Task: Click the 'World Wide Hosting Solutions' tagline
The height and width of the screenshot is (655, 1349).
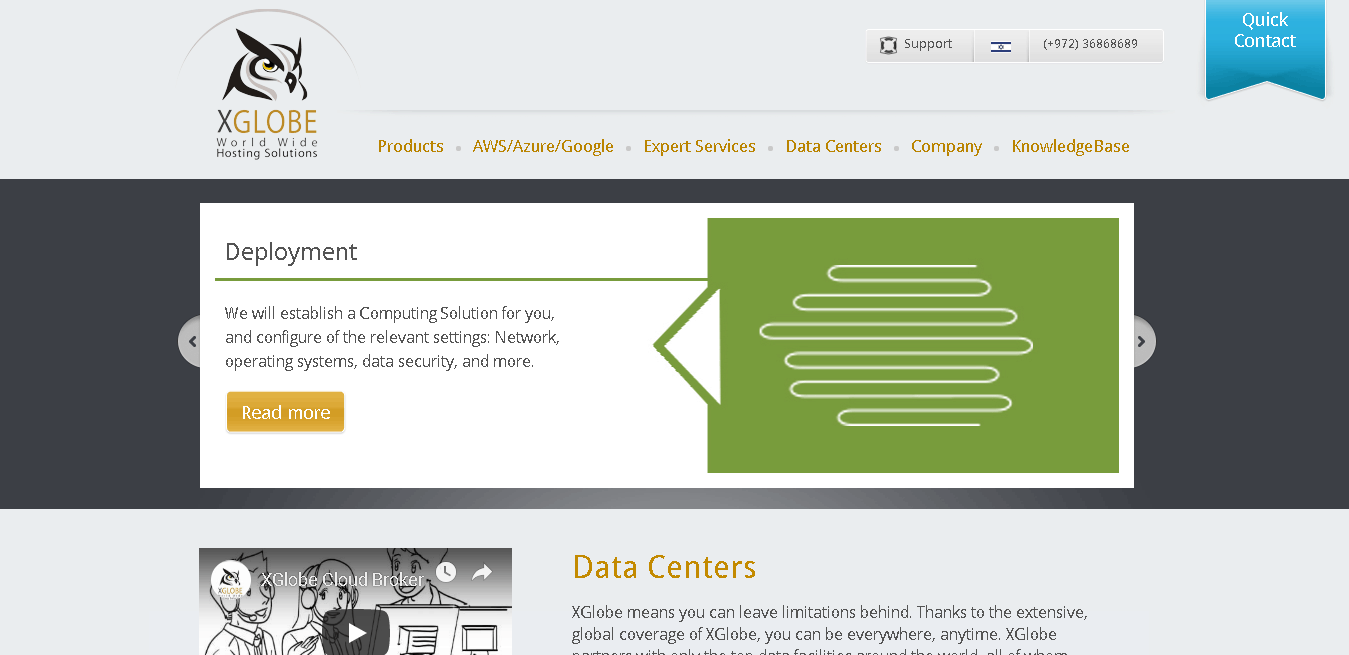Action: [267, 148]
